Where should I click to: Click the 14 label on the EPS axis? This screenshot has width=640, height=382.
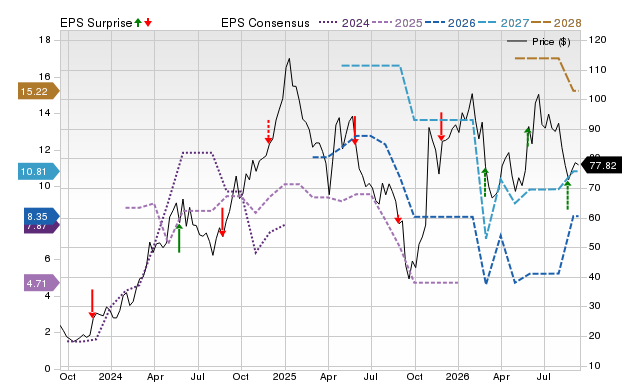(x=45, y=113)
